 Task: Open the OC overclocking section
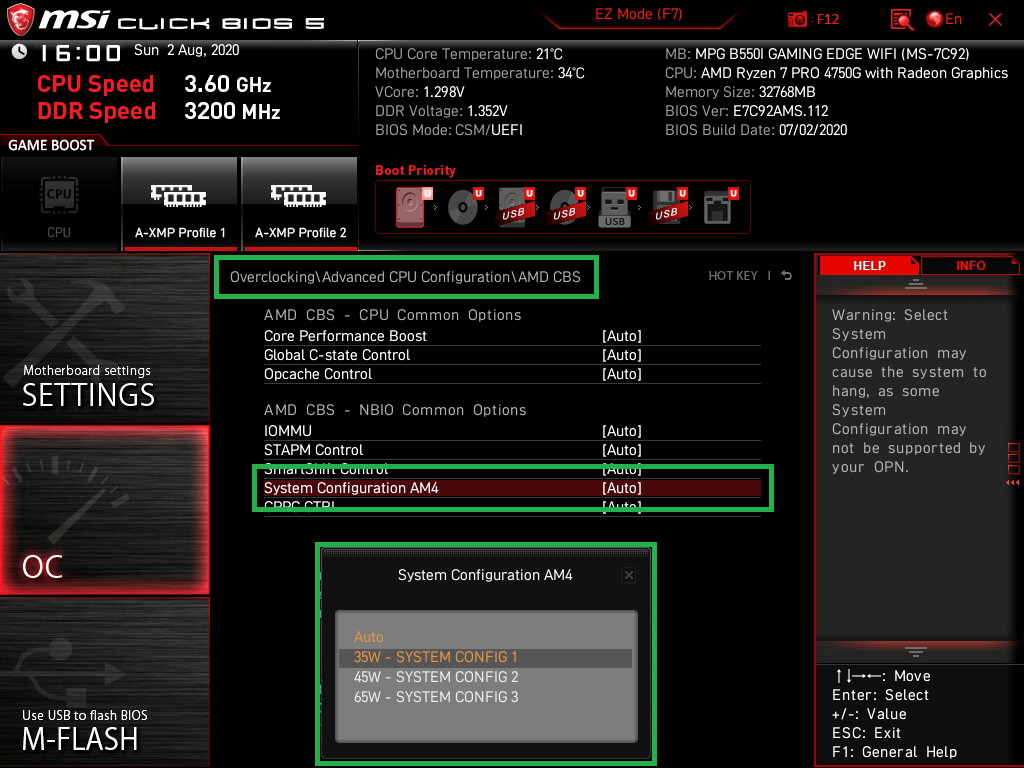[104, 511]
